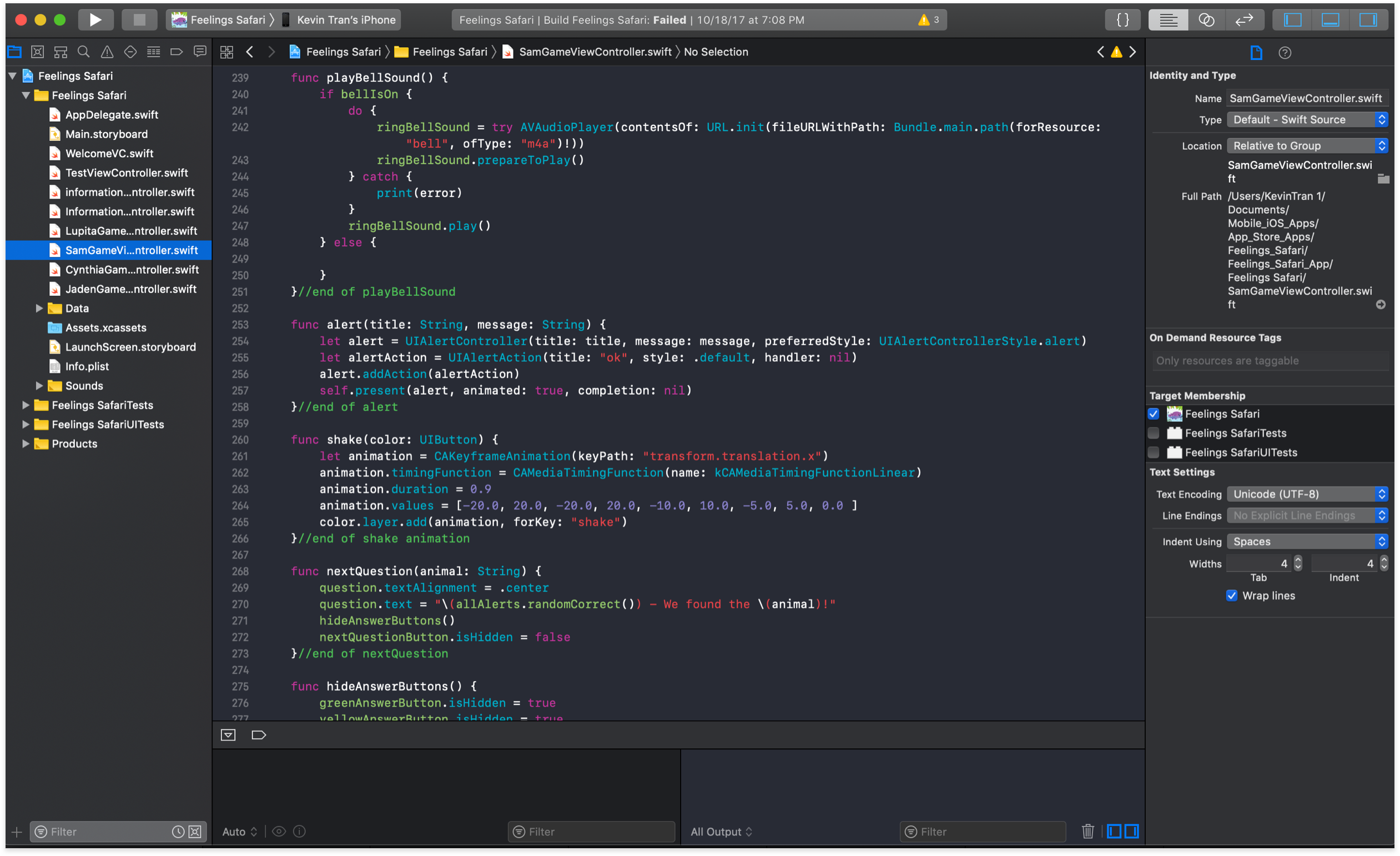Open the Text Encoding dropdown
The image size is (1400, 856).
click(x=1307, y=494)
